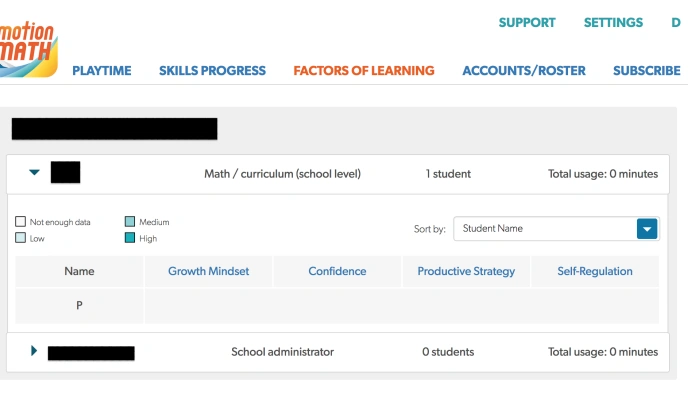Collapse the expanded class row arrow
The image size is (700, 394).
click(x=34, y=172)
